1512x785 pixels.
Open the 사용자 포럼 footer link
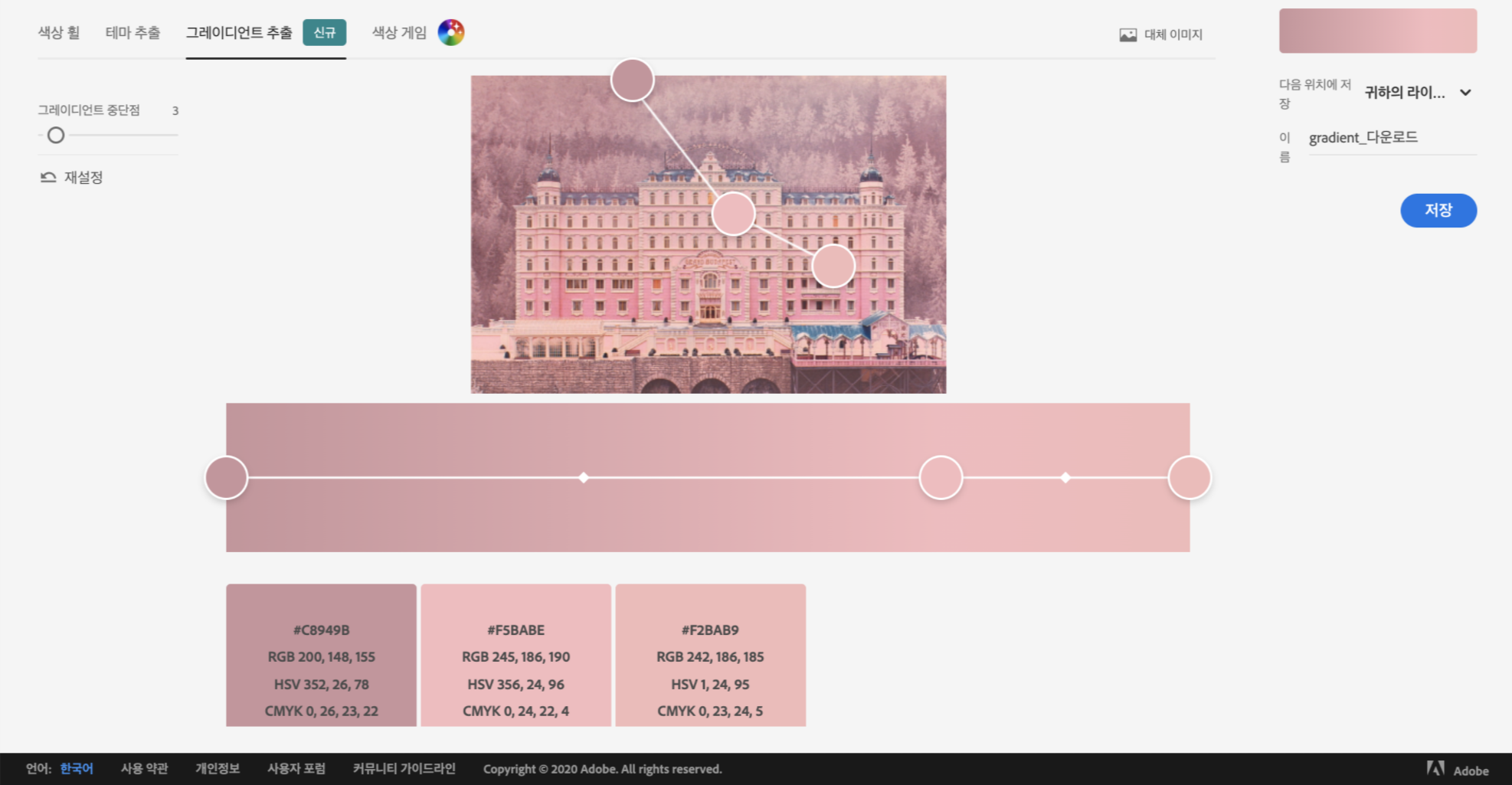point(296,768)
